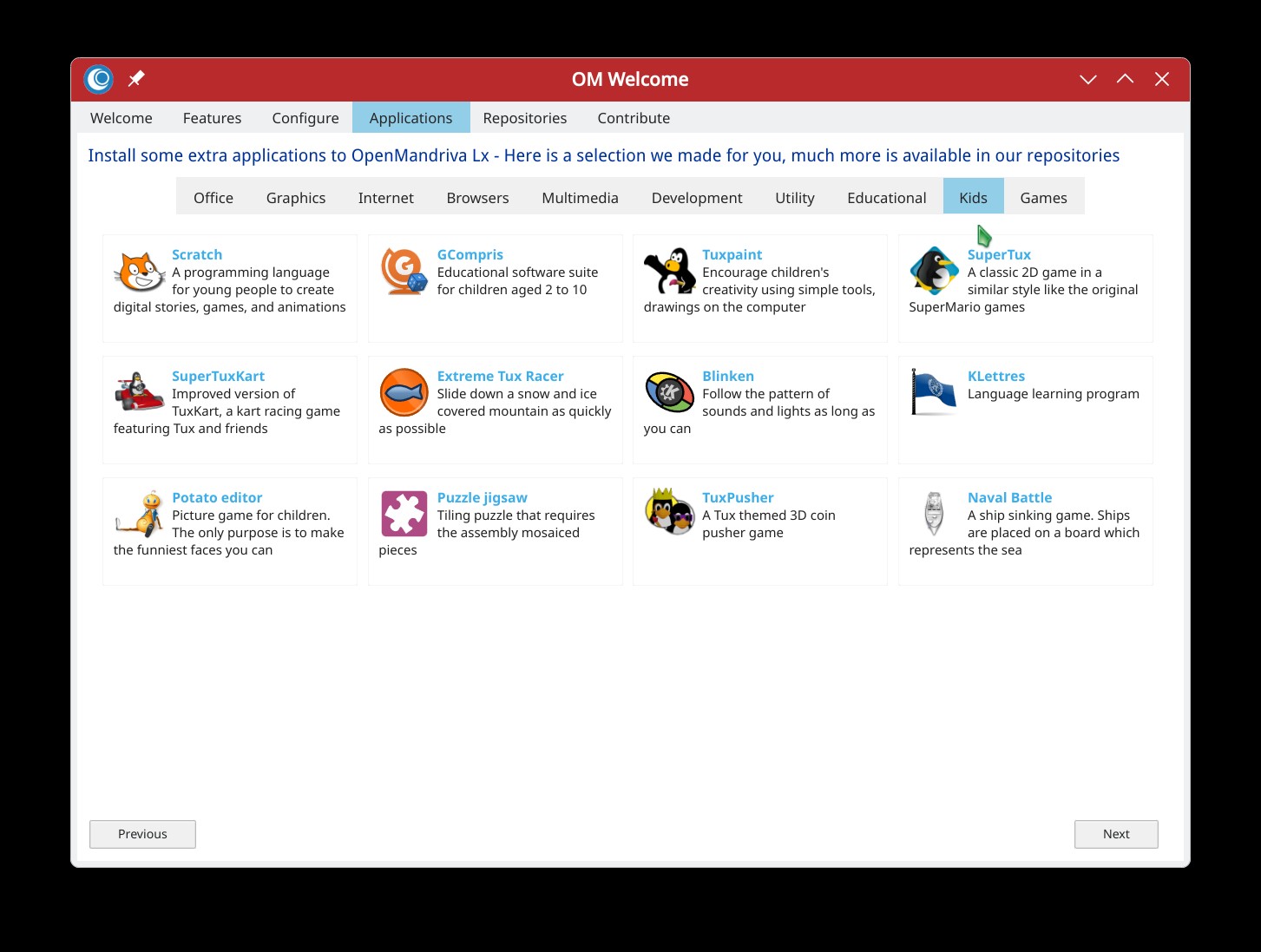Click the SuperTux title link

[x=999, y=254]
